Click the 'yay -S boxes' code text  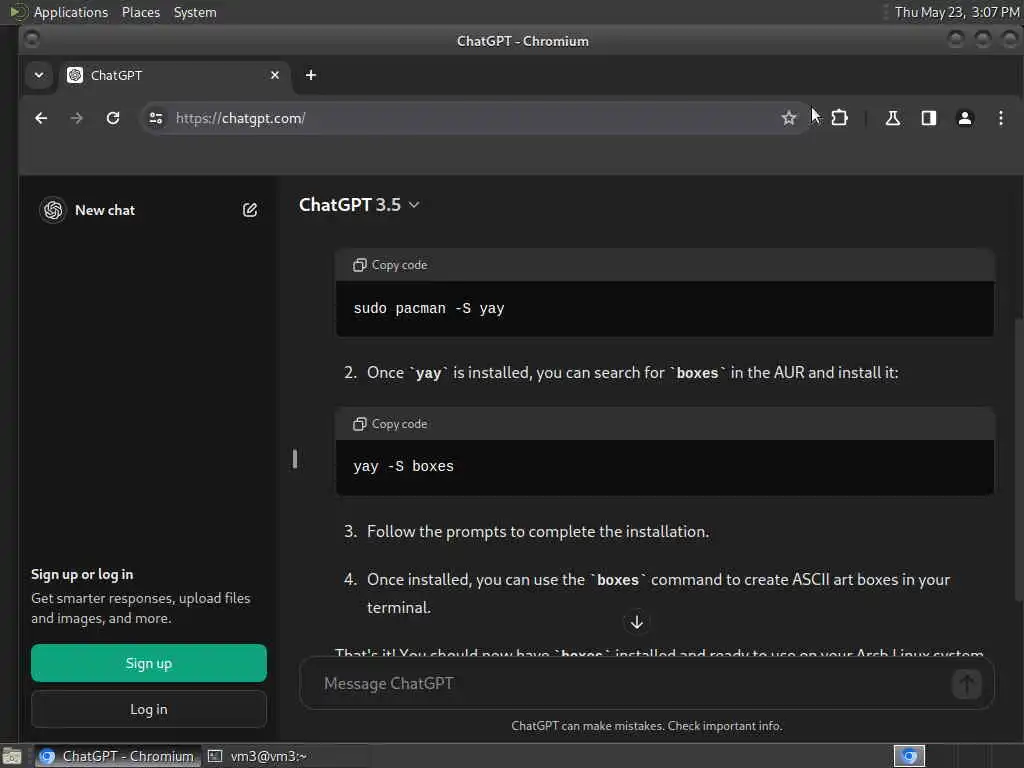point(404,466)
